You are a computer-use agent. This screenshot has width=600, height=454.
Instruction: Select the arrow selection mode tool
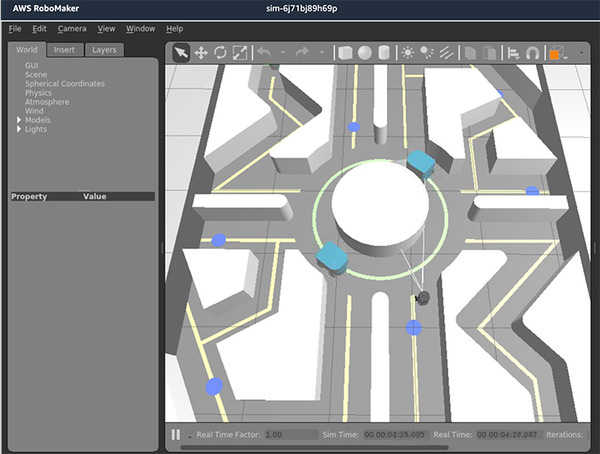point(181,52)
